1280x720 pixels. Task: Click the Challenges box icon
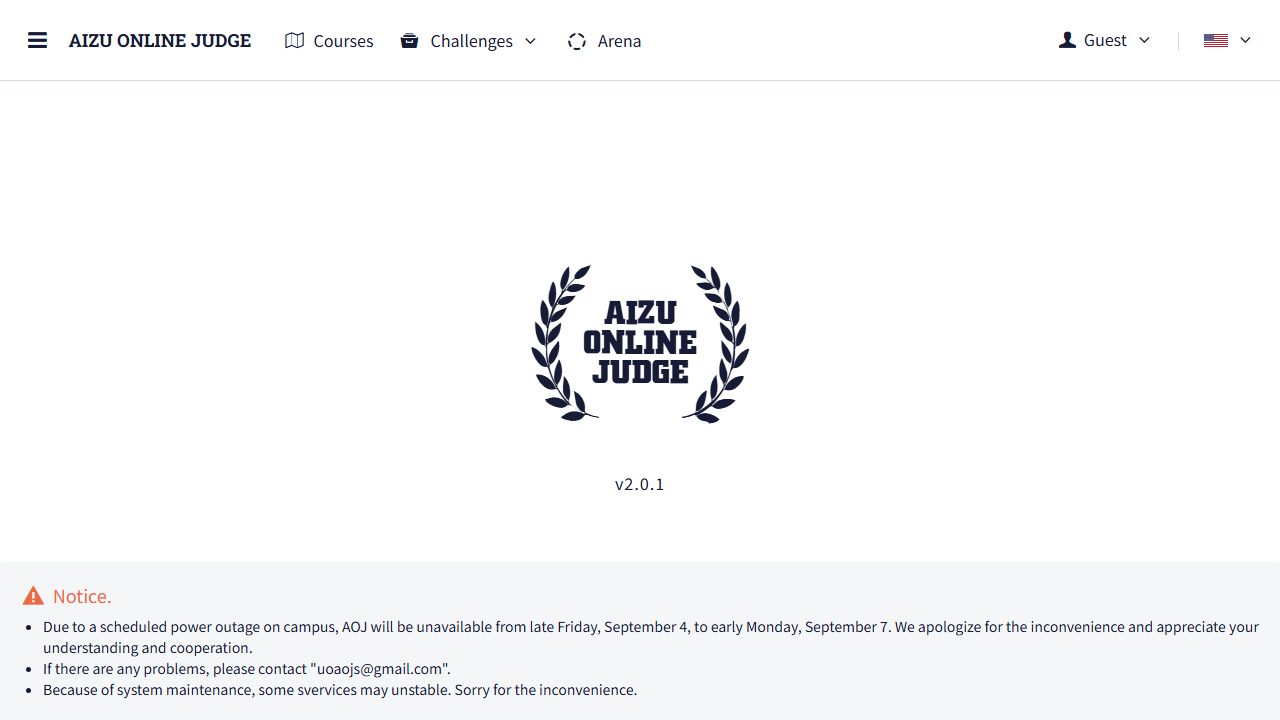pos(409,40)
